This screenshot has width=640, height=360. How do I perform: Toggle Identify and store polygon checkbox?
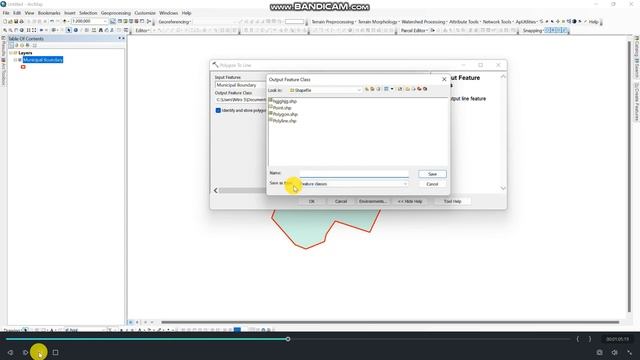click(x=218, y=110)
